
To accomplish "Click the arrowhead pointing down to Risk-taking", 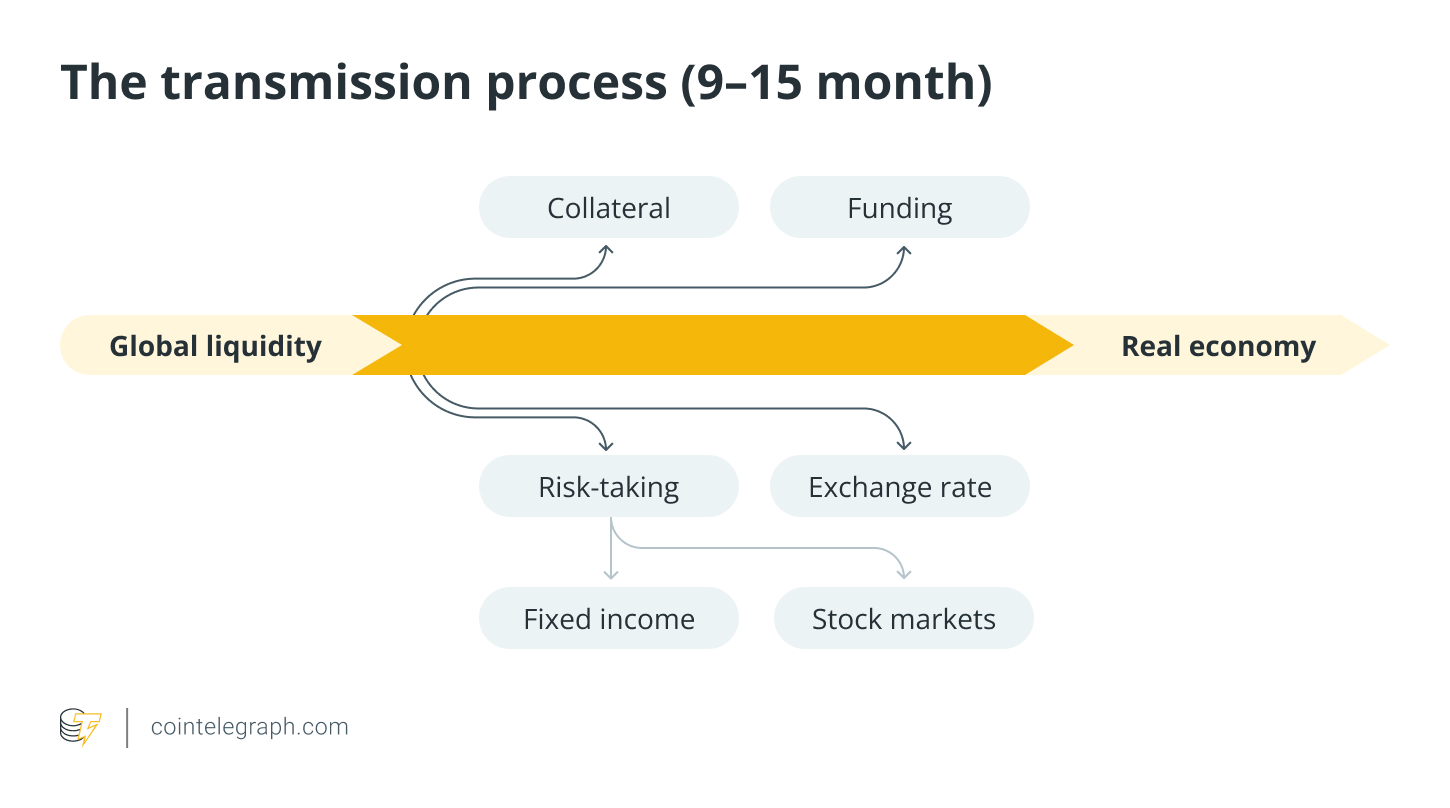I will tap(606, 442).
